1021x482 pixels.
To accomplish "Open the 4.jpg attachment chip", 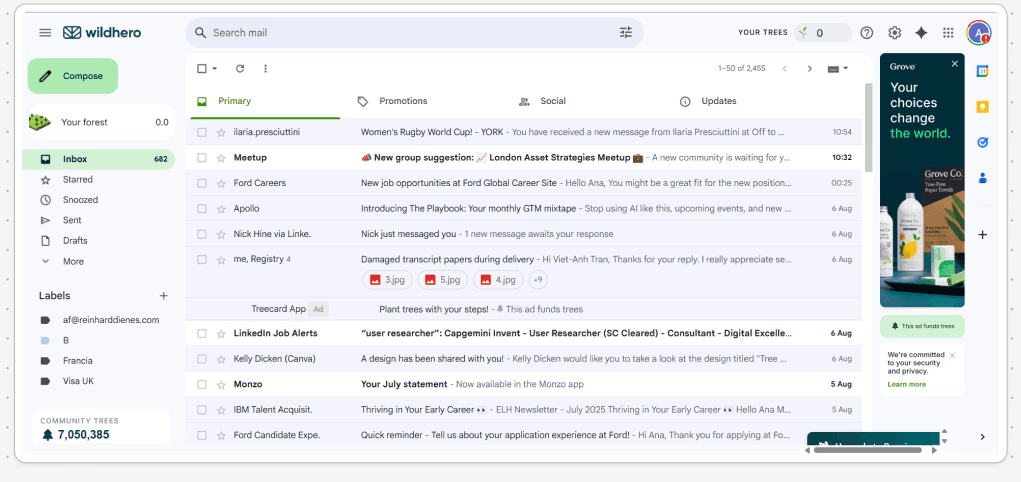I will click(498, 280).
